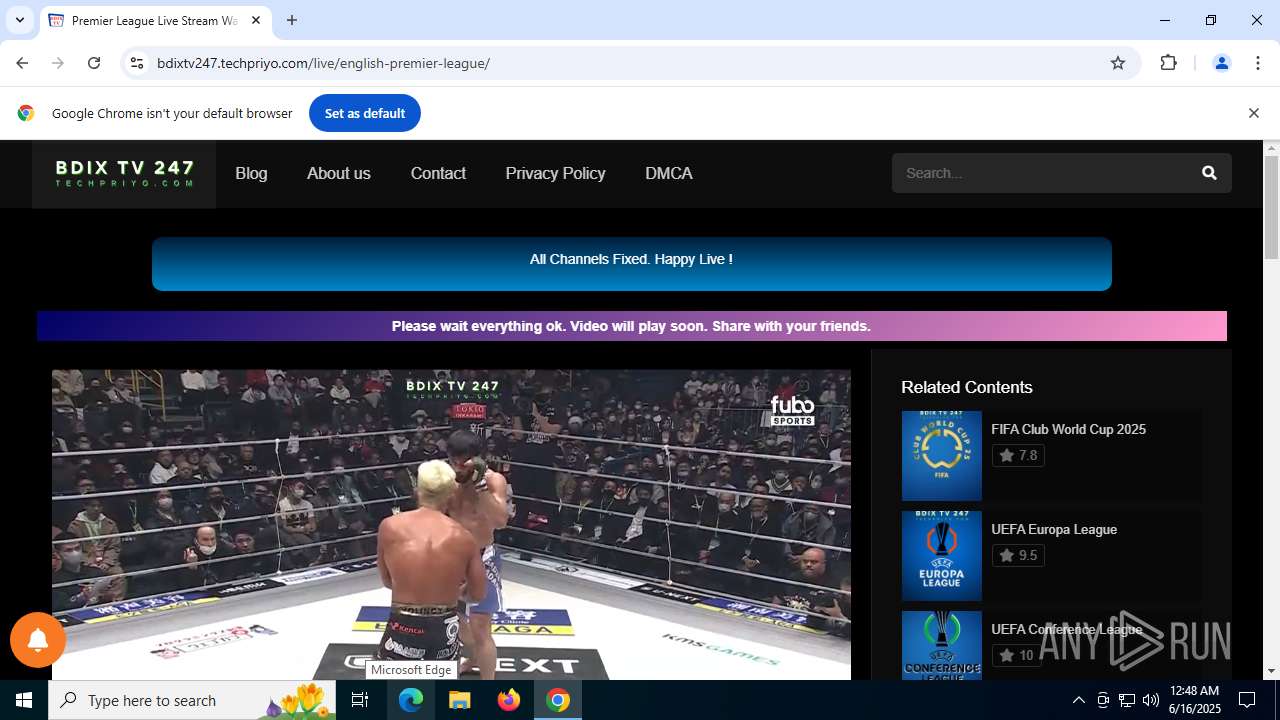The width and height of the screenshot is (1280, 720).
Task: Open the UEFA Europa League link
Action: point(1054,529)
